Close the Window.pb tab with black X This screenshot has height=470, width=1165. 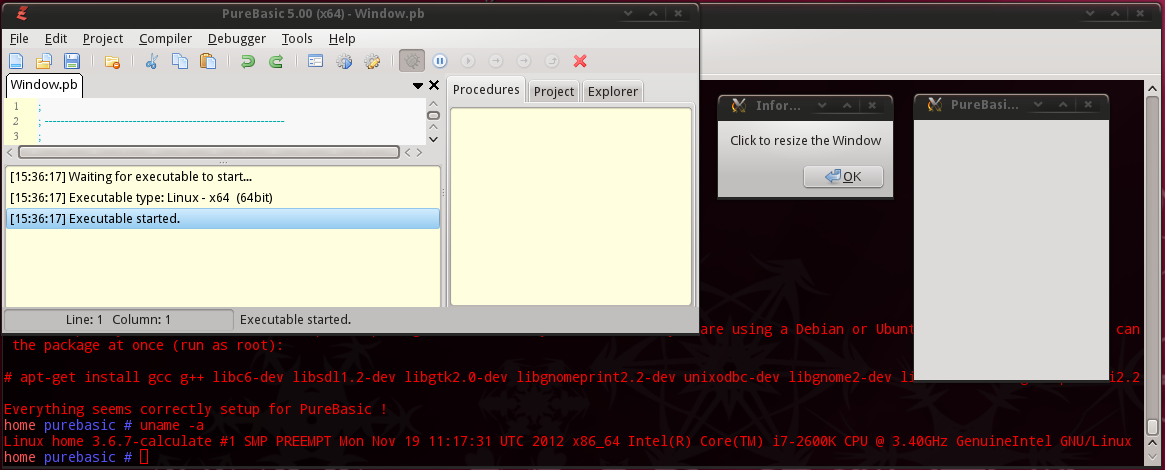[435, 86]
